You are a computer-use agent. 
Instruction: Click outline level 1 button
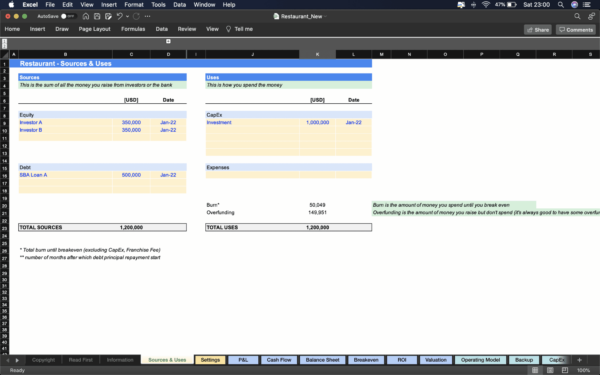click(4, 41)
